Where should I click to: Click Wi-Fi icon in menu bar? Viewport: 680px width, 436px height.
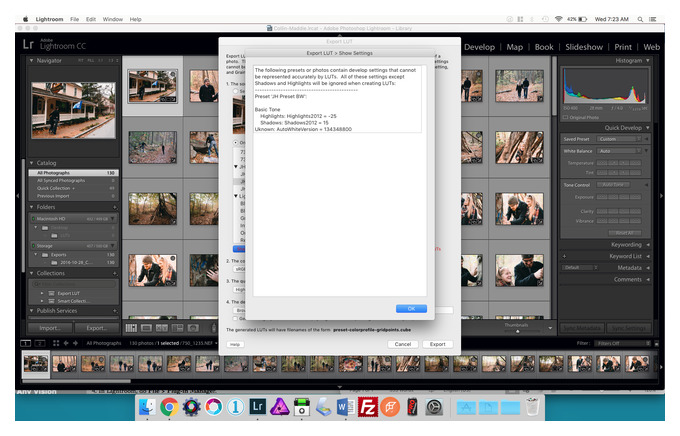point(559,19)
